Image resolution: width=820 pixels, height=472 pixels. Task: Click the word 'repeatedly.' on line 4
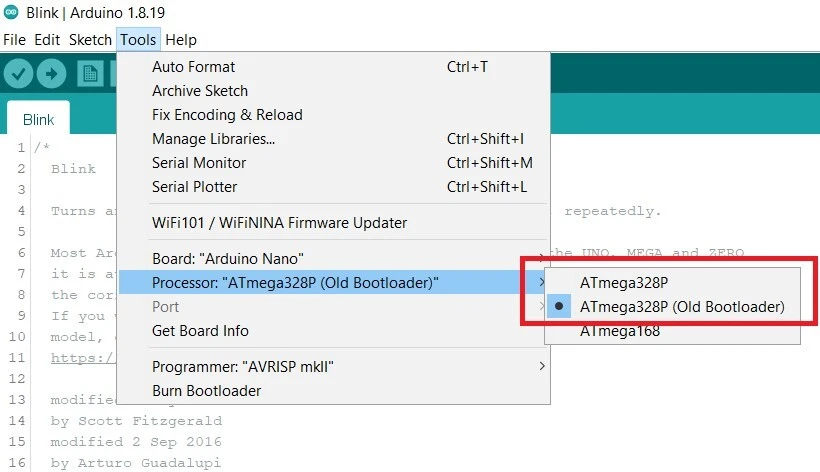(x=612, y=211)
